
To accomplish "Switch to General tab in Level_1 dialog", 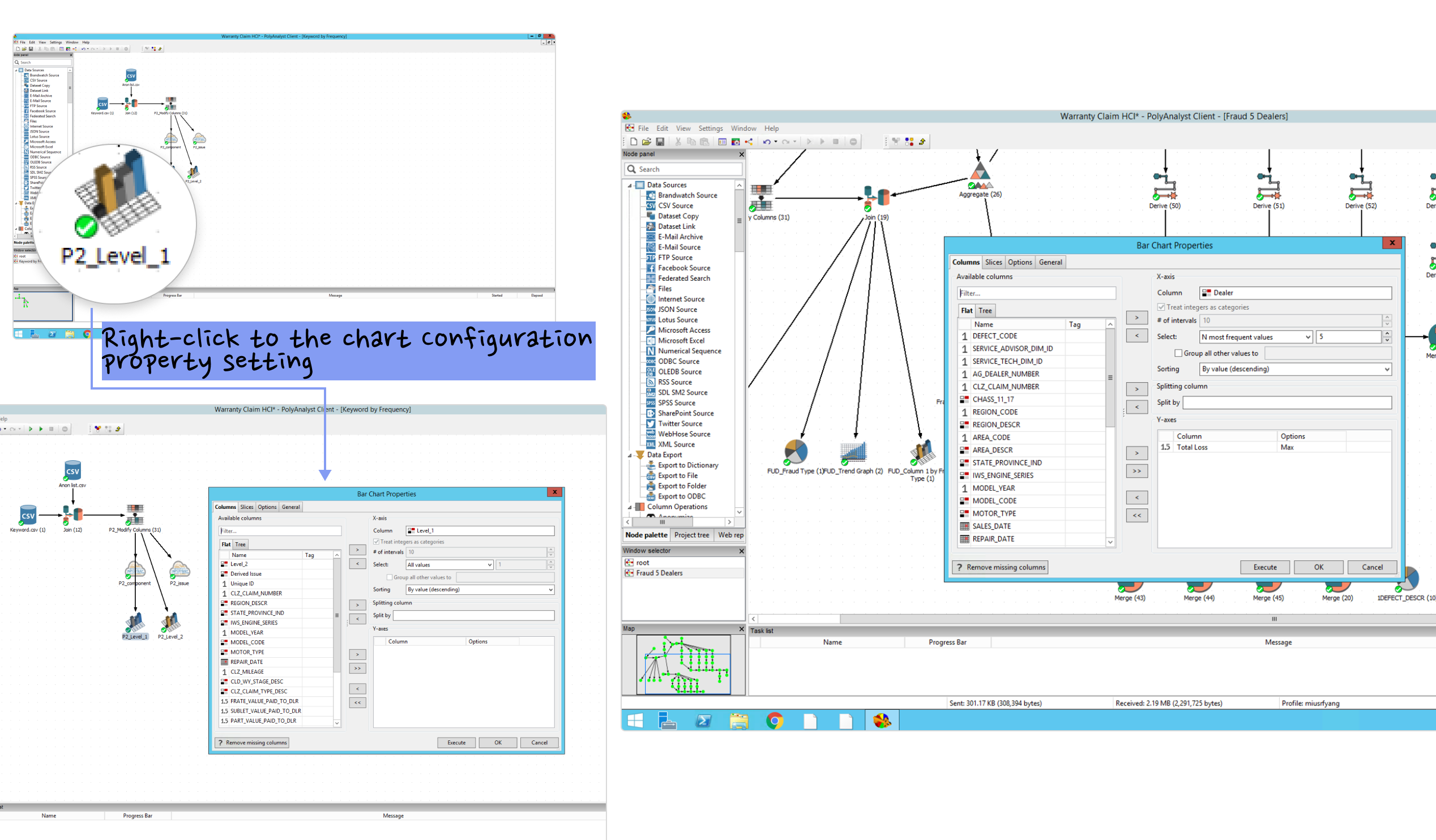I will pos(290,507).
